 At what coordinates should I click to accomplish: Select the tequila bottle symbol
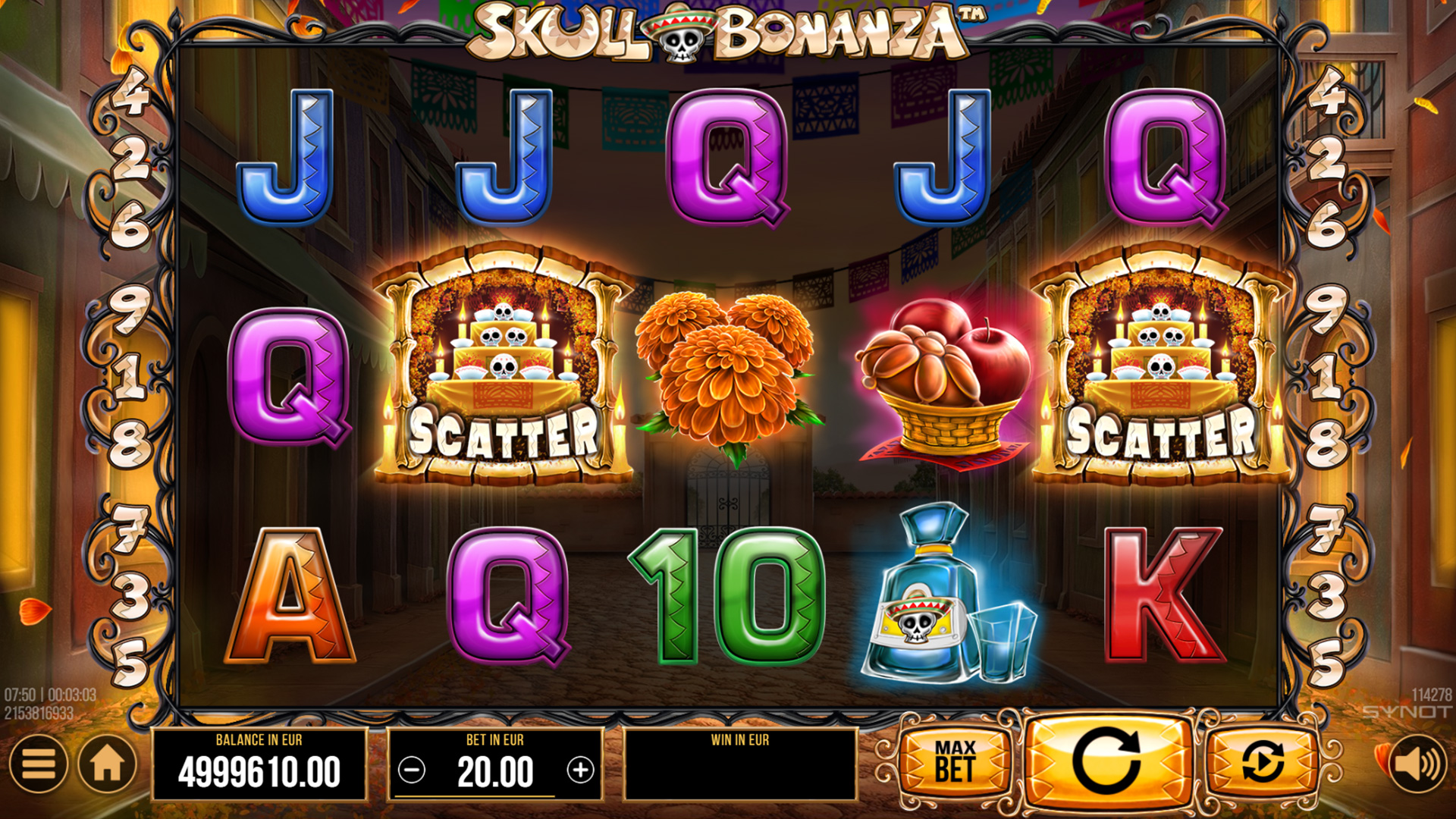tap(948, 593)
